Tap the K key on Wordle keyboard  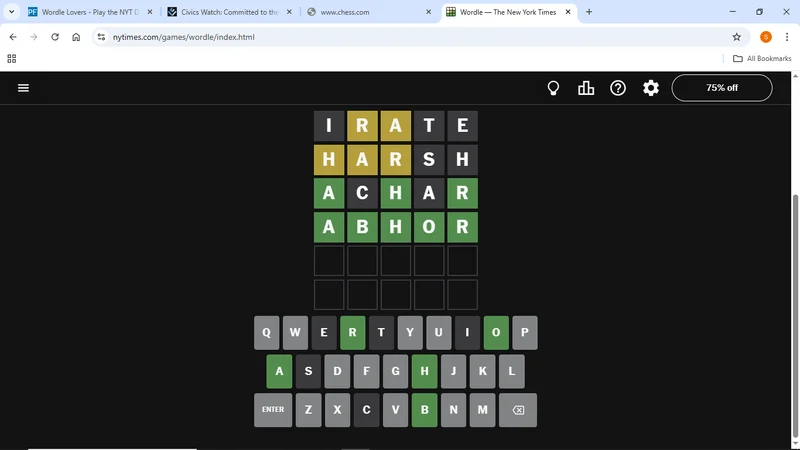483,371
